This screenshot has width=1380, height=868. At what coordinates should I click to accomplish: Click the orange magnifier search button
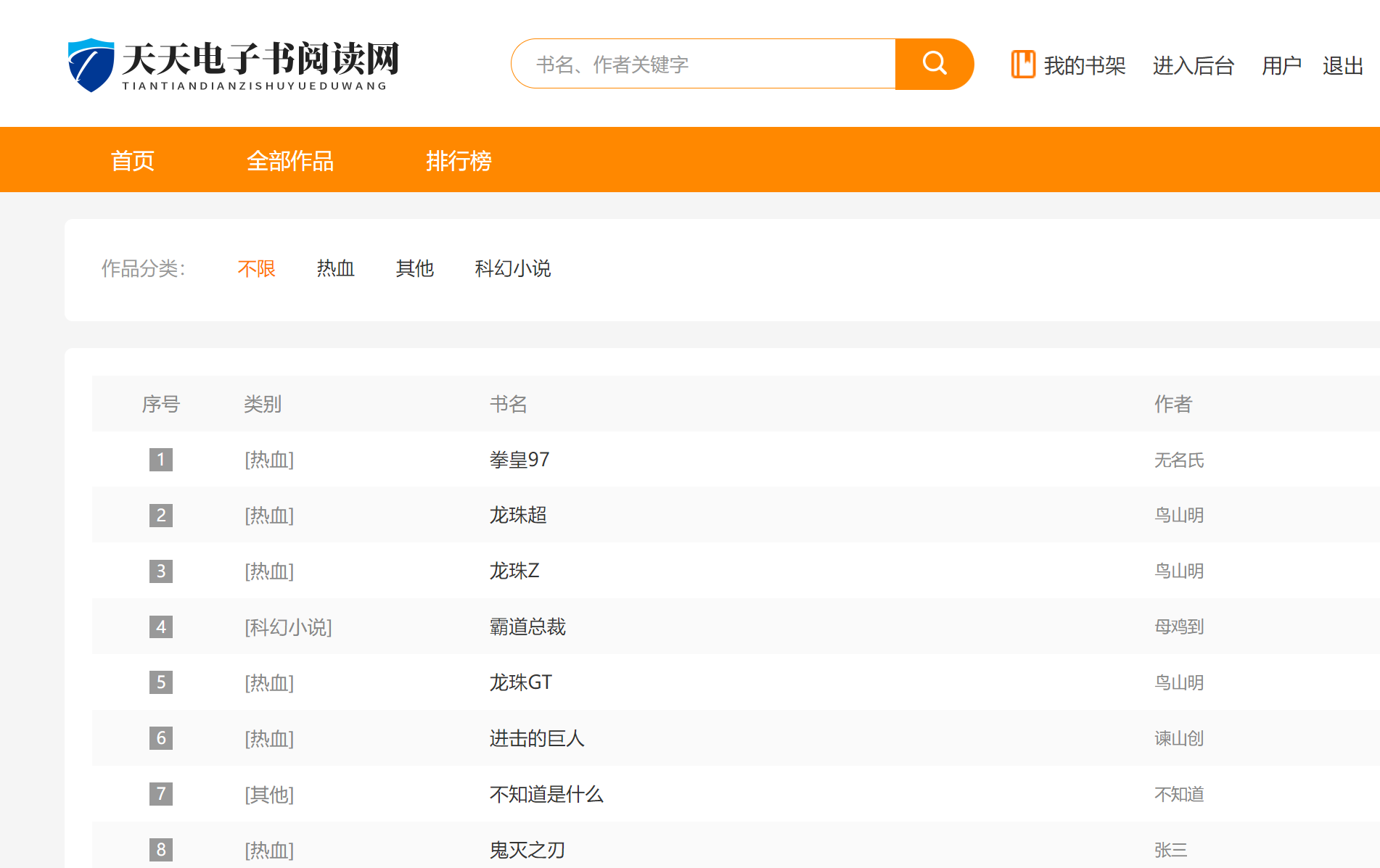click(x=934, y=64)
